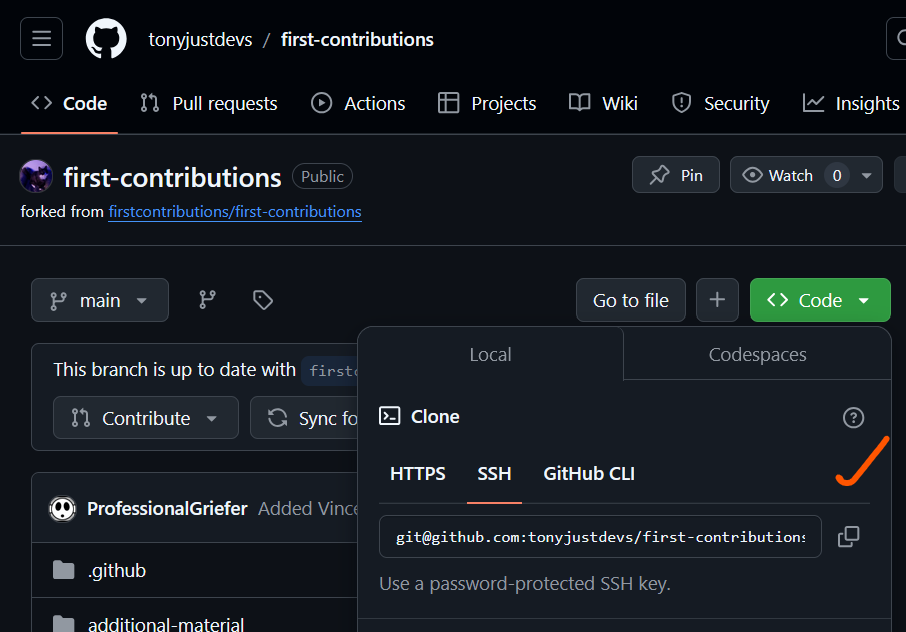Image resolution: width=906 pixels, height=632 pixels.
Task: Open the branches list icon
Action: click(x=207, y=300)
